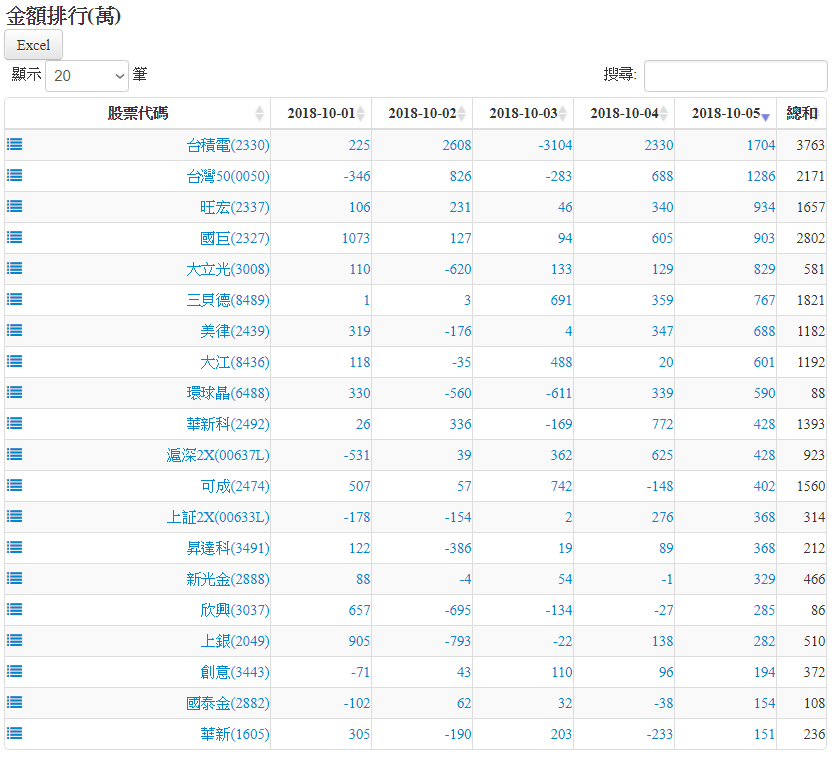Image resolution: width=834 pixels, height=757 pixels.
Task: Sort by the 2018-10-05 column header
Action: pyautogui.click(x=725, y=114)
